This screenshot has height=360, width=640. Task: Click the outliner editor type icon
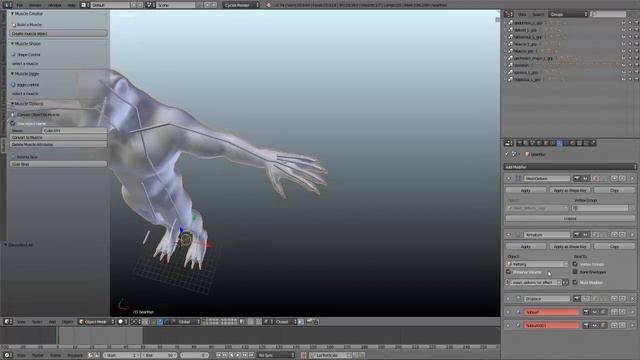pyautogui.click(x=508, y=14)
